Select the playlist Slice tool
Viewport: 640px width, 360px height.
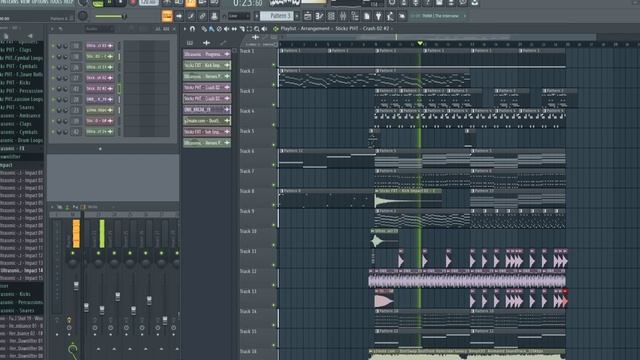pyautogui.click(x=242, y=29)
